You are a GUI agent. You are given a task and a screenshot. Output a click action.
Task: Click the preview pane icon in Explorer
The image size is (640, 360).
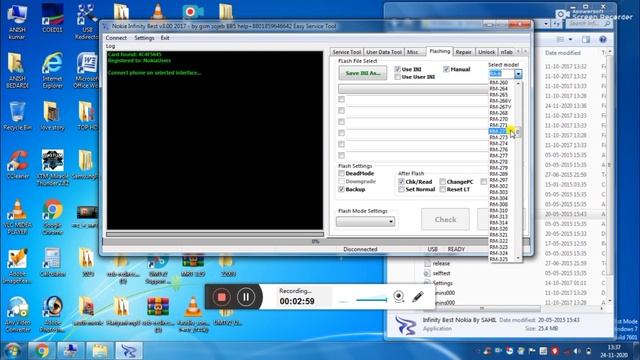pos(586,39)
